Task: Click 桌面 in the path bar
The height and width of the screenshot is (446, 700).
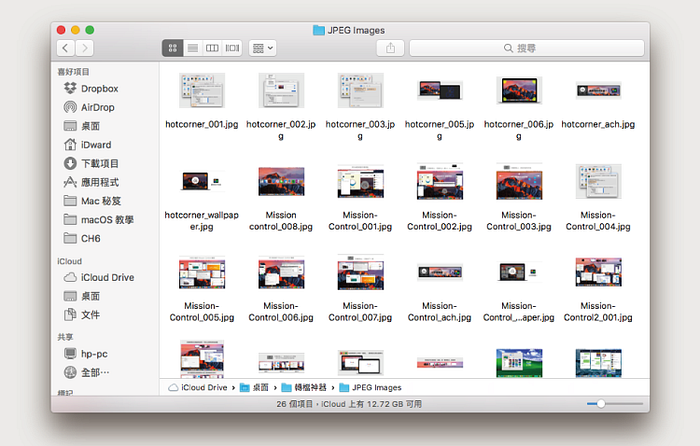Action: point(254,388)
